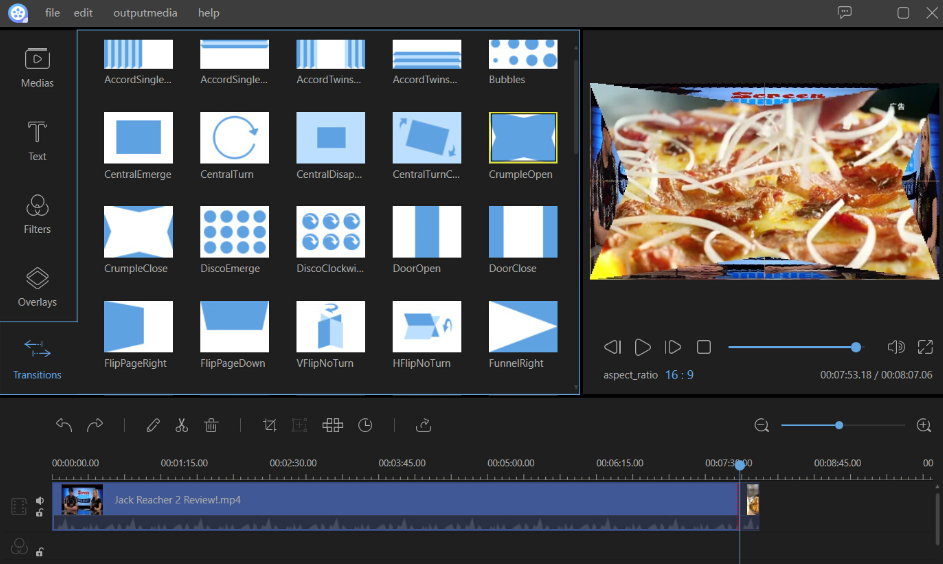Open the pencil edit tool
The width and height of the screenshot is (943, 564).
pyautogui.click(x=153, y=425)
